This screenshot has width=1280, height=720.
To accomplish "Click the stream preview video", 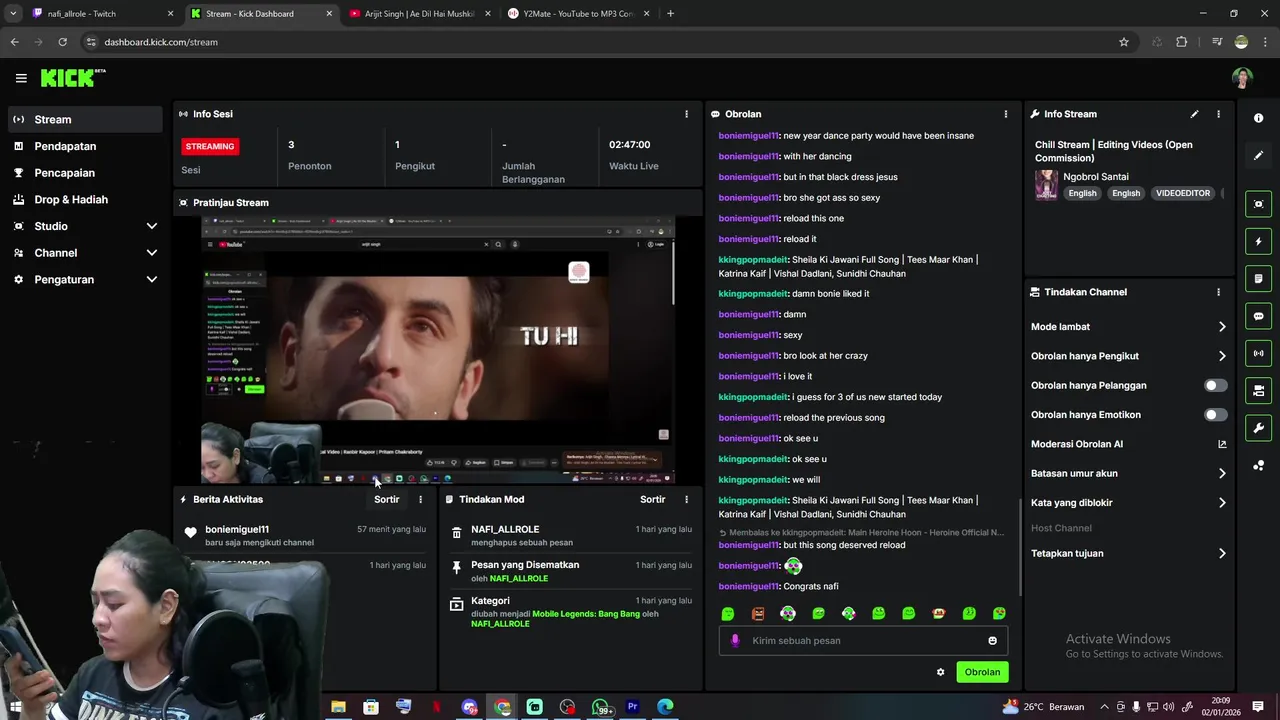I will coord(438,350).
